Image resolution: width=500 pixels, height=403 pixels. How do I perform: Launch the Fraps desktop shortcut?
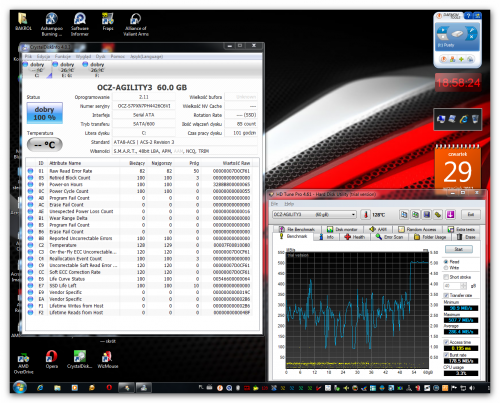coord(108,22)
